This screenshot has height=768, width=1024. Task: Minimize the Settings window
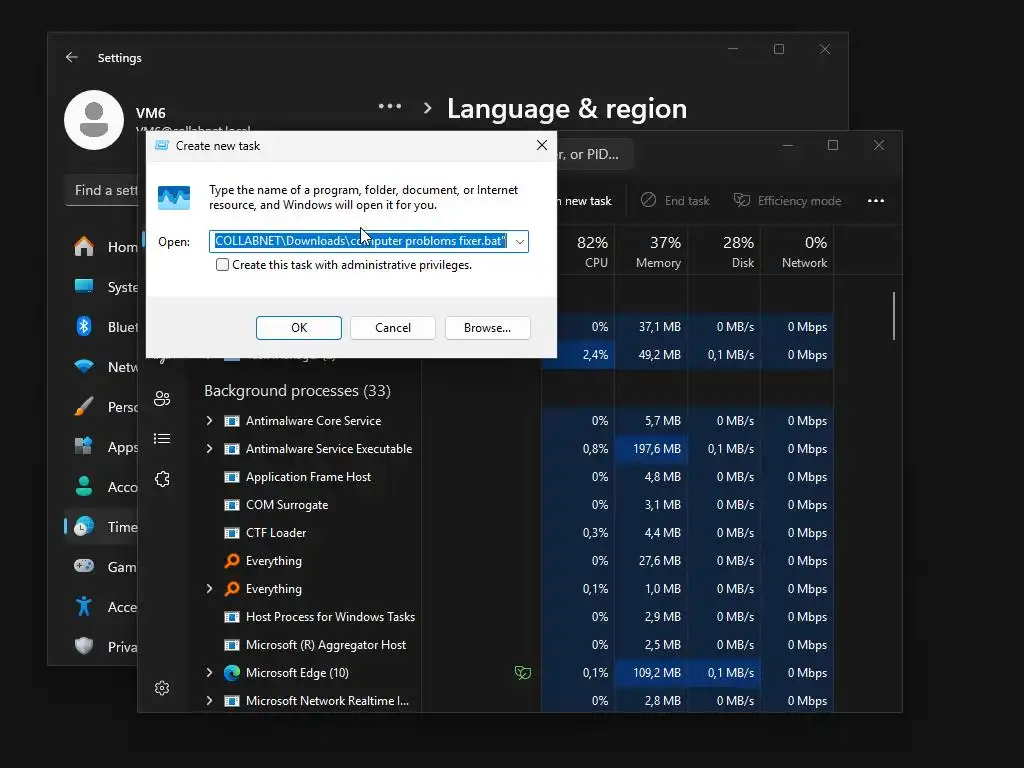tap(733, 49)
